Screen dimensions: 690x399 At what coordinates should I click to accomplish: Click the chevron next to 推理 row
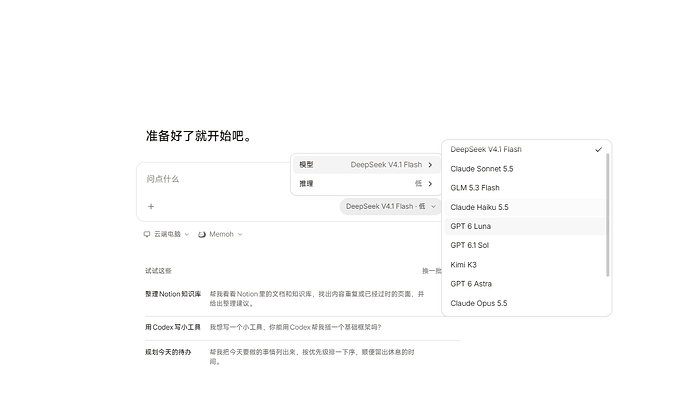coord(430,184)
